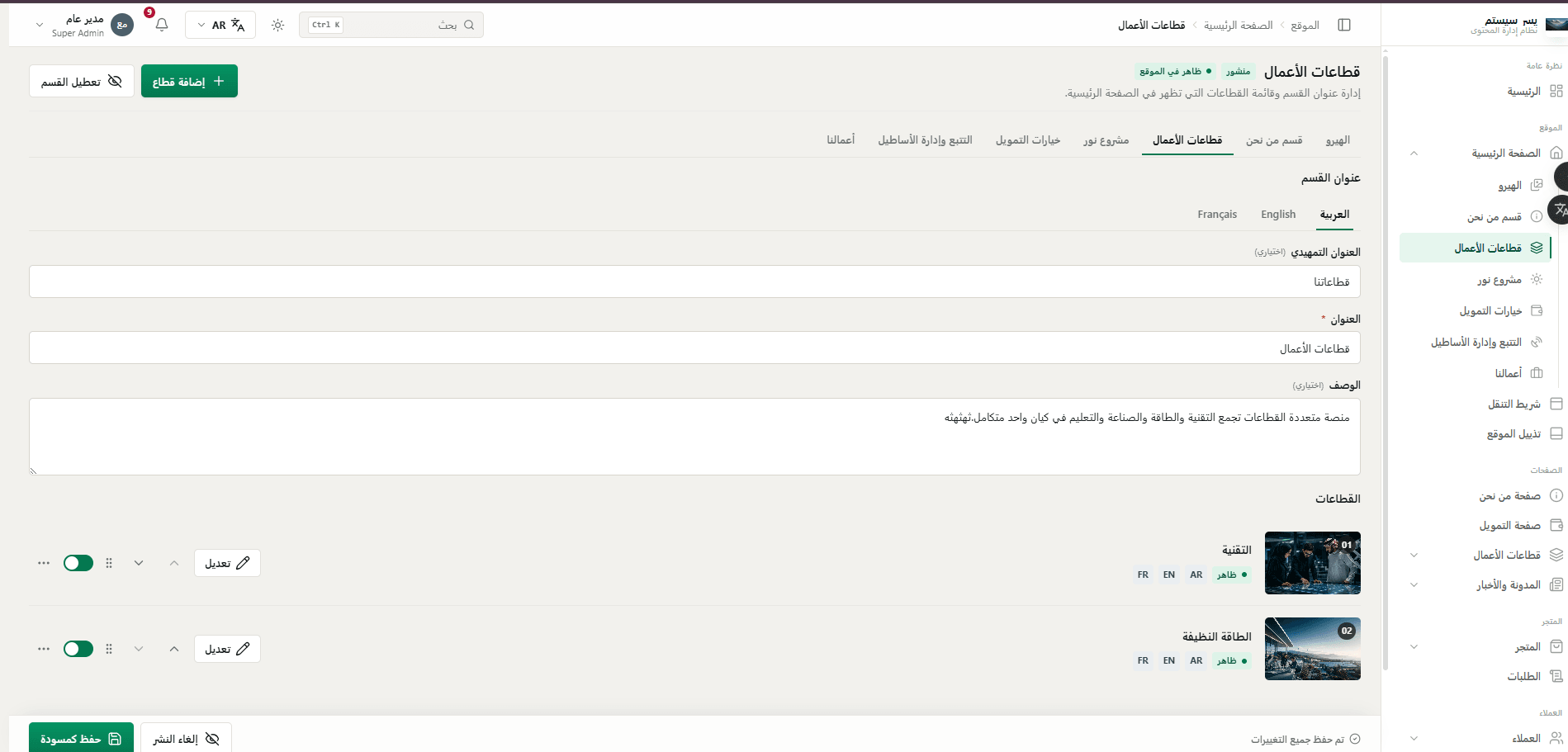Open the more options dots for التقنية

point(44,563)
